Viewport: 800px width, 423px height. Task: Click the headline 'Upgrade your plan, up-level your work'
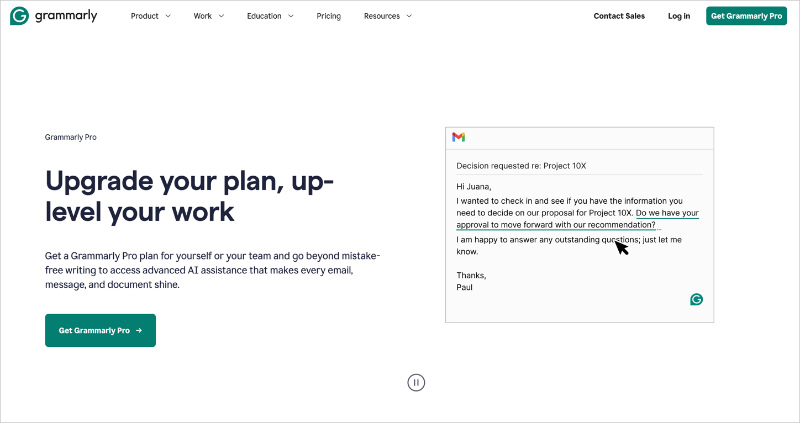[189, 196]
